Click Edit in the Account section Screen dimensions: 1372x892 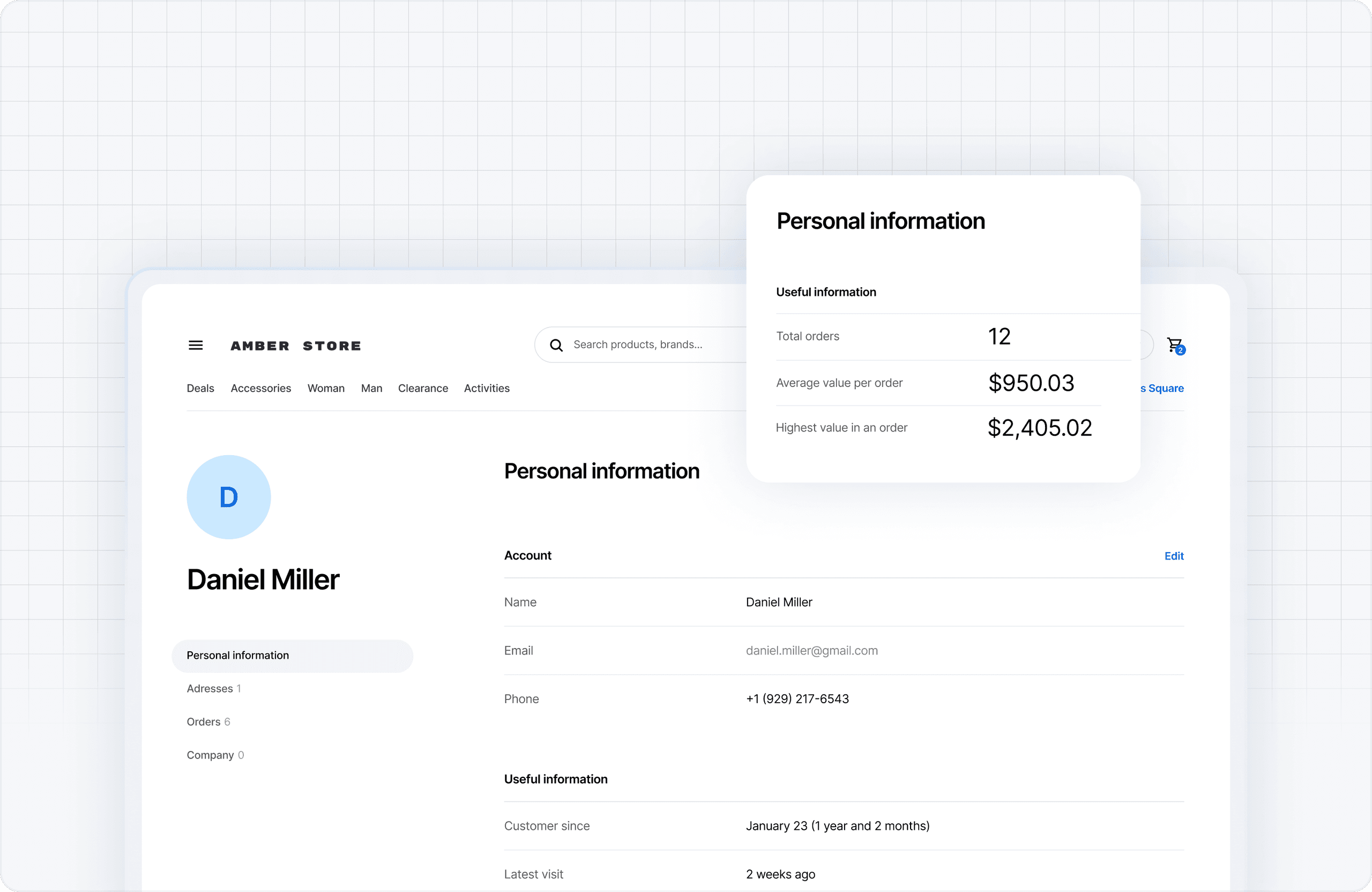pyautogui.click(x=1174, y=556)
